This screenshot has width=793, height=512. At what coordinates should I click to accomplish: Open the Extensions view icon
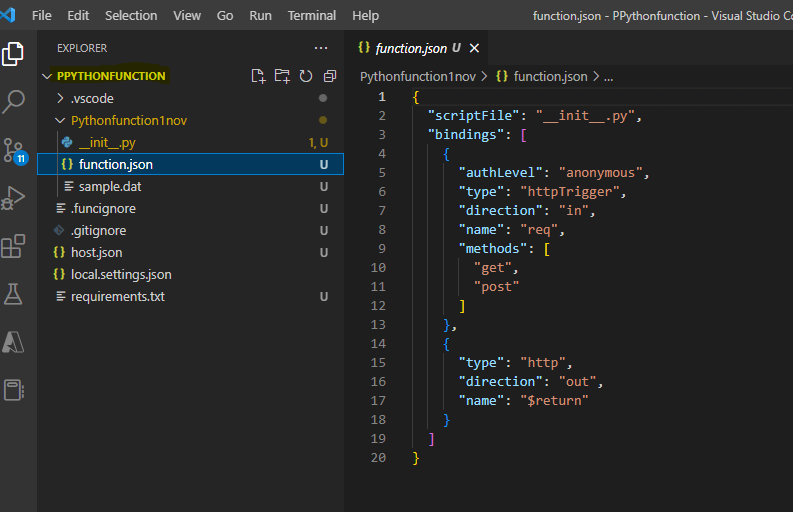pos(15,246)
